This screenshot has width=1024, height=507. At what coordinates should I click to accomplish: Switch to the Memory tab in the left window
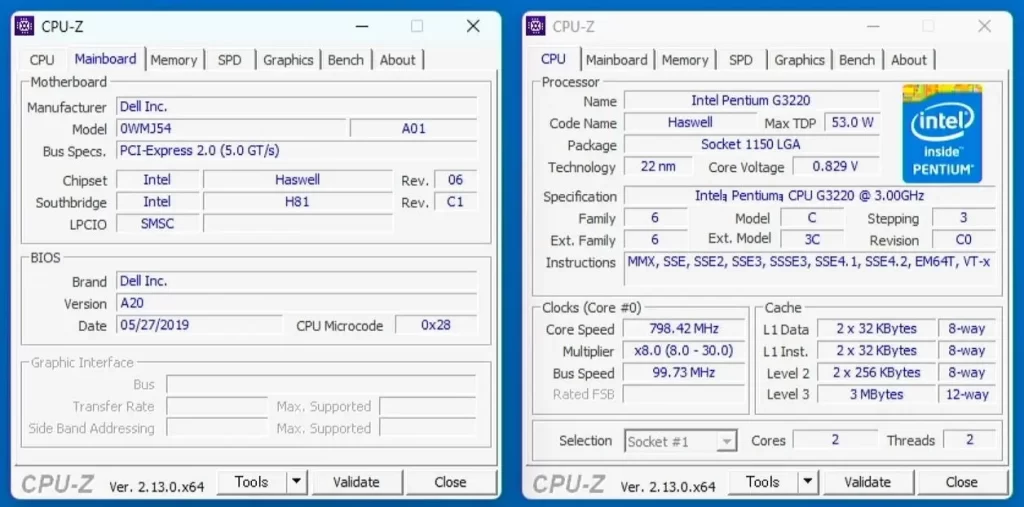tap(174, 60)
